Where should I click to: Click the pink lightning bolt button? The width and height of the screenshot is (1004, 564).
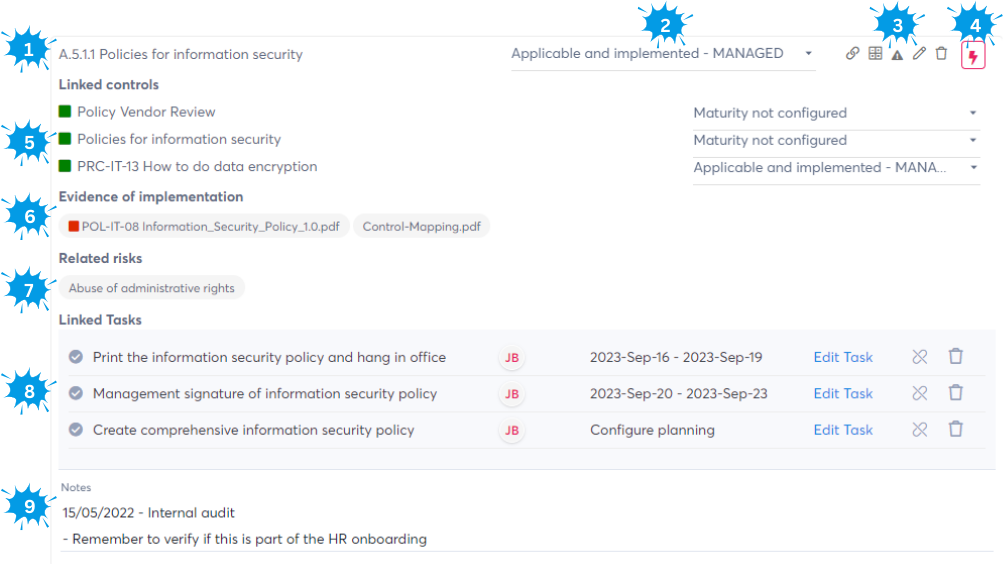coord(973,55)
